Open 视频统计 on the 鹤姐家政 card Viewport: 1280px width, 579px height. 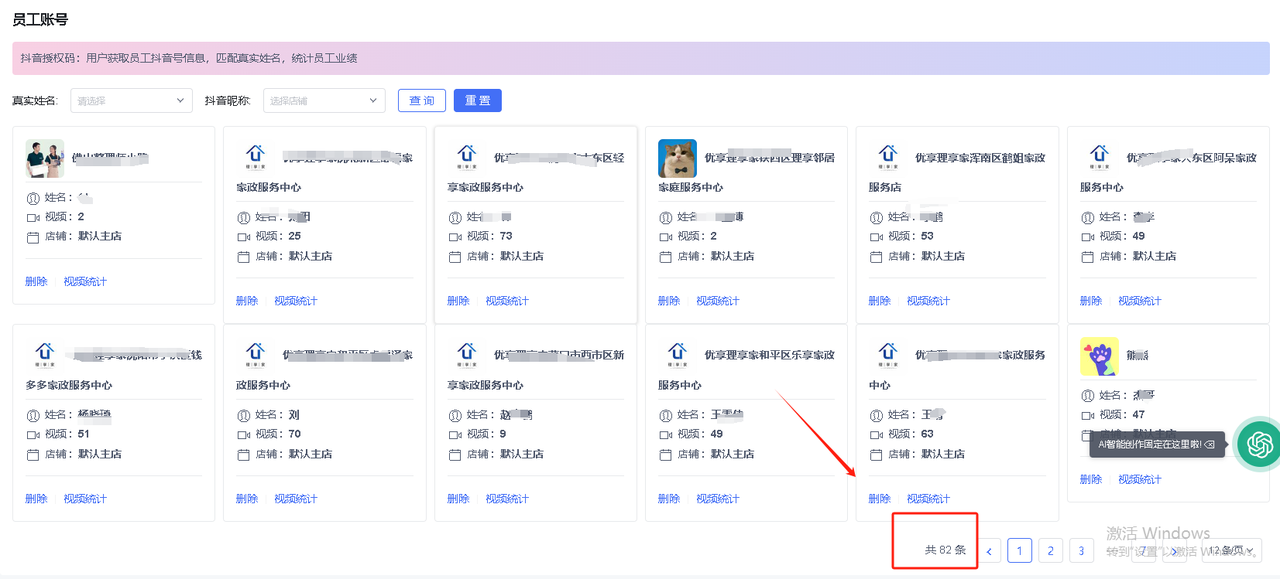(929, 300)
